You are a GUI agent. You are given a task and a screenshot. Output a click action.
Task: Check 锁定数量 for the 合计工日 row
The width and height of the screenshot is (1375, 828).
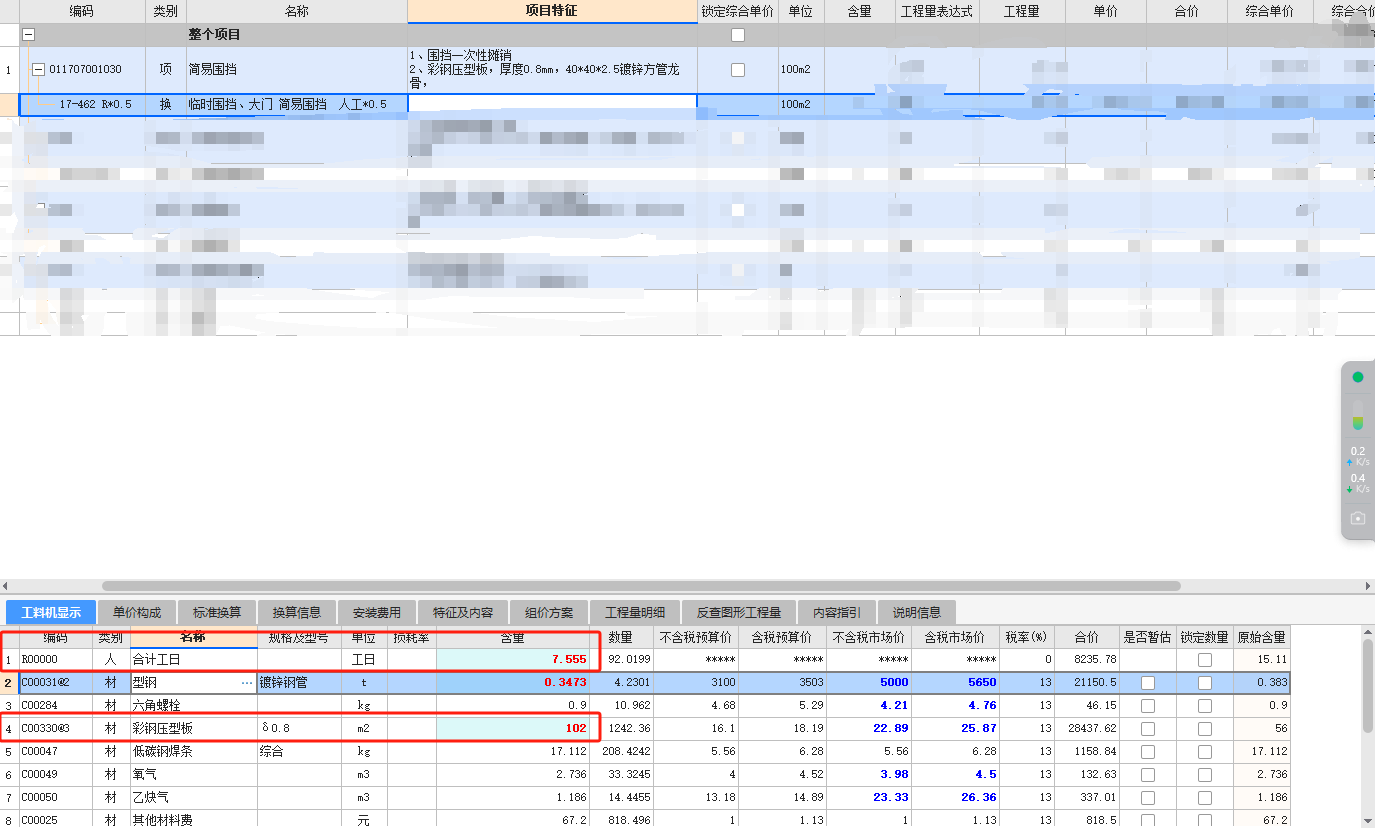pyautogui.click(x=1204, y=660)
